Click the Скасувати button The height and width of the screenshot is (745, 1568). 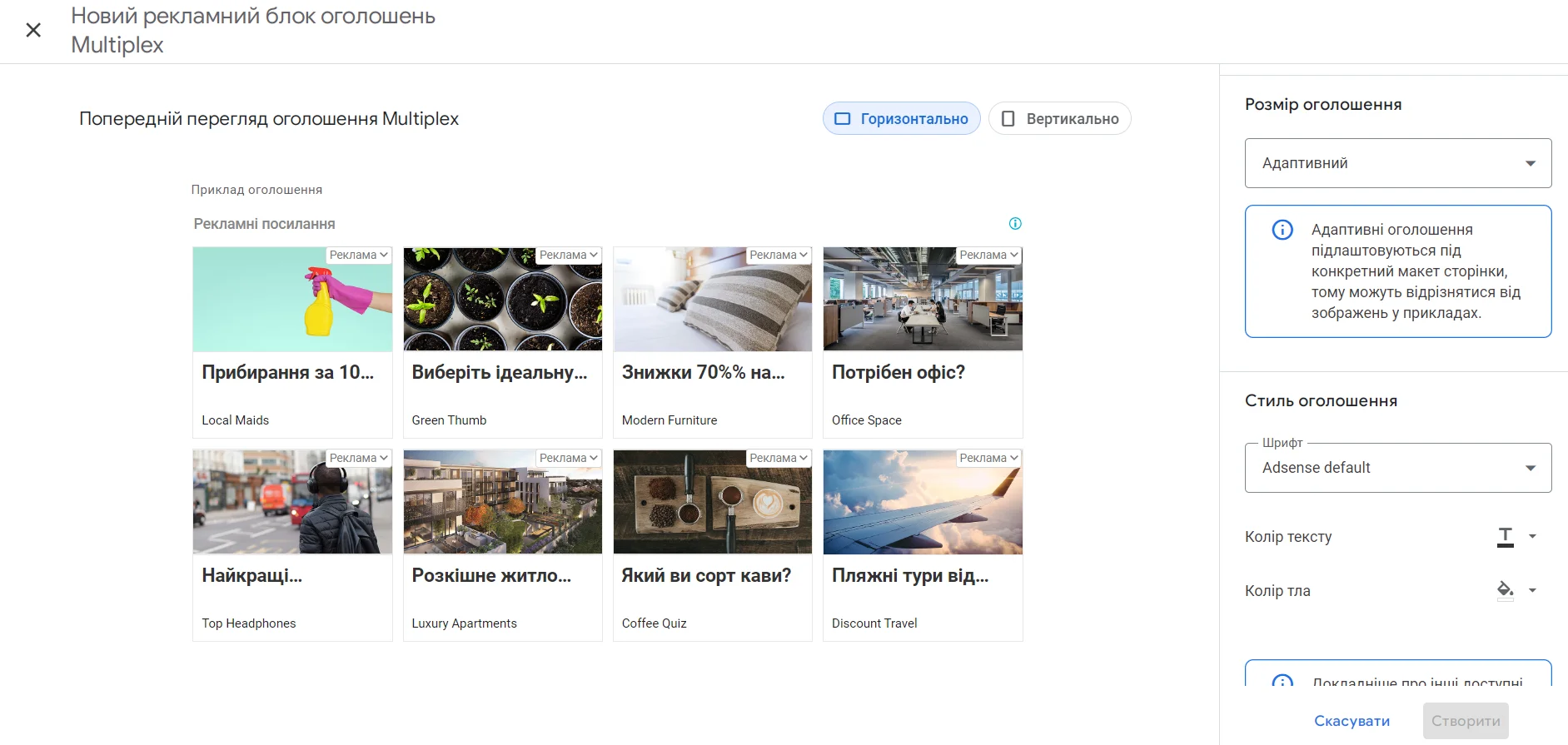1351,721
